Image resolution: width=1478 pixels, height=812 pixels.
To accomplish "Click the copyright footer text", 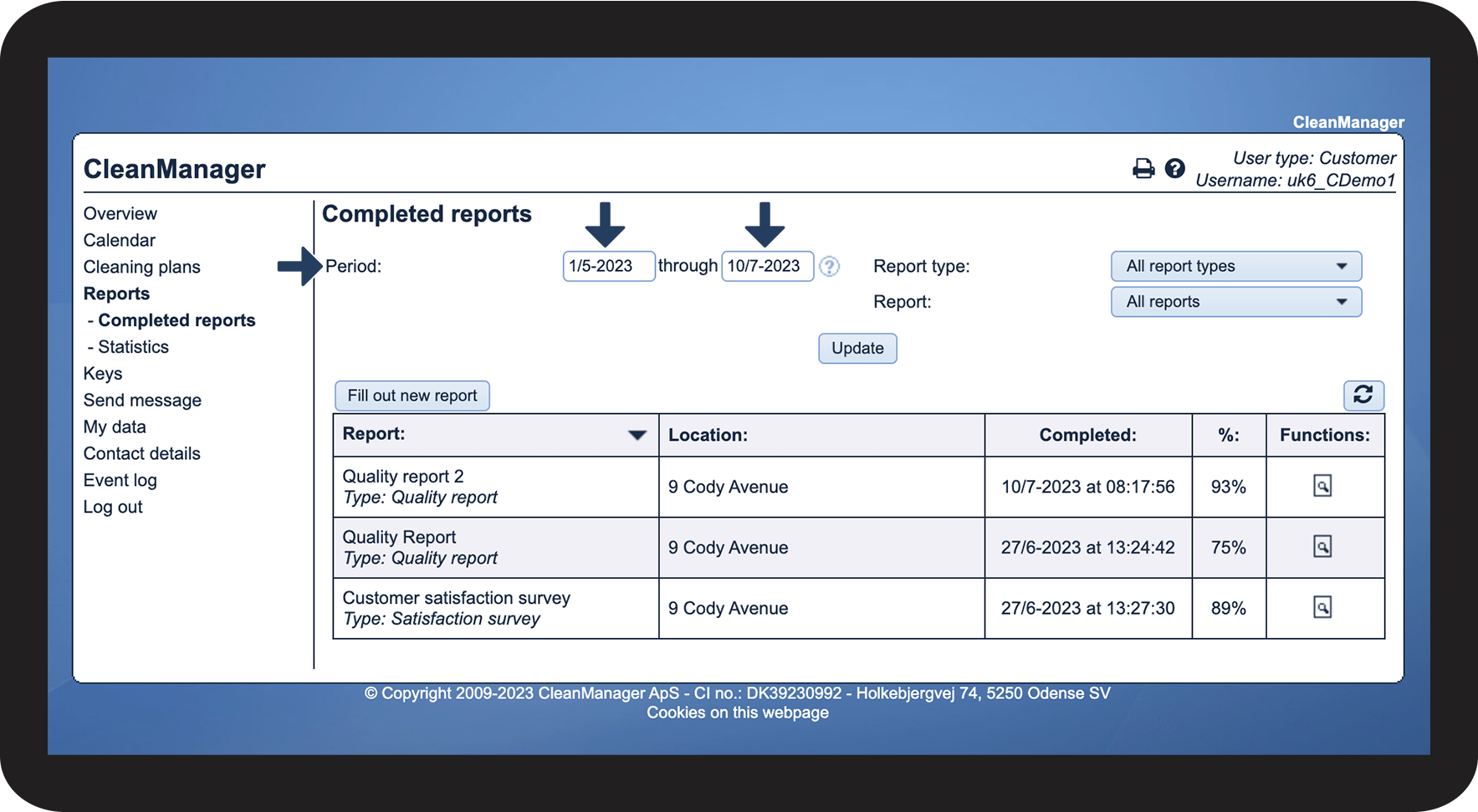I will (738, 693).
